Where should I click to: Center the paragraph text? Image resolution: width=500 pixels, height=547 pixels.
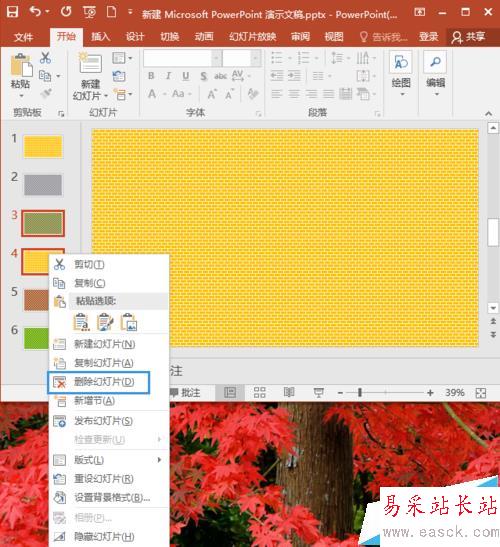[294, 94]
